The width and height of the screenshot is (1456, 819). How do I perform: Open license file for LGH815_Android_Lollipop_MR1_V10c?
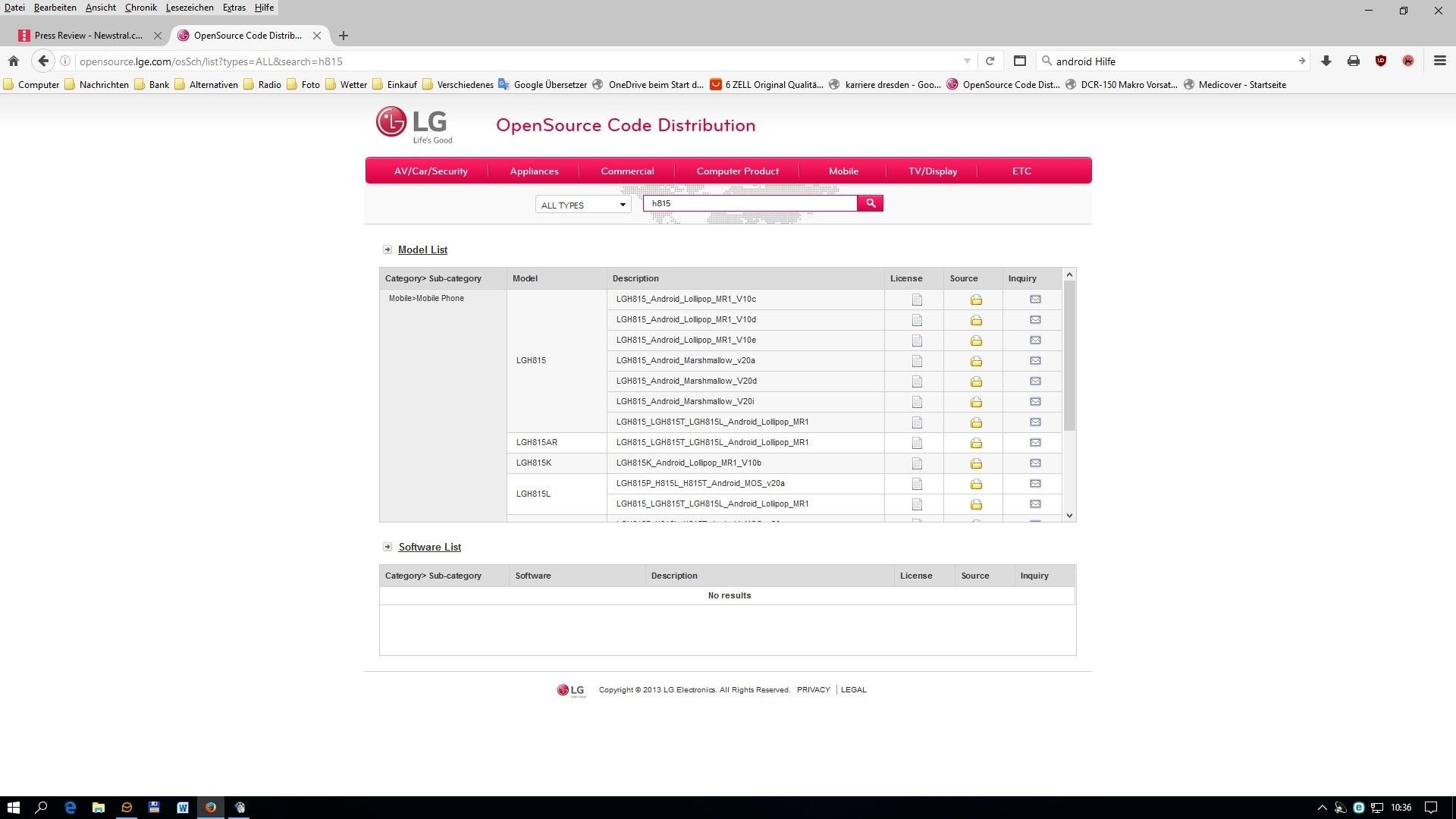point(917,300)
